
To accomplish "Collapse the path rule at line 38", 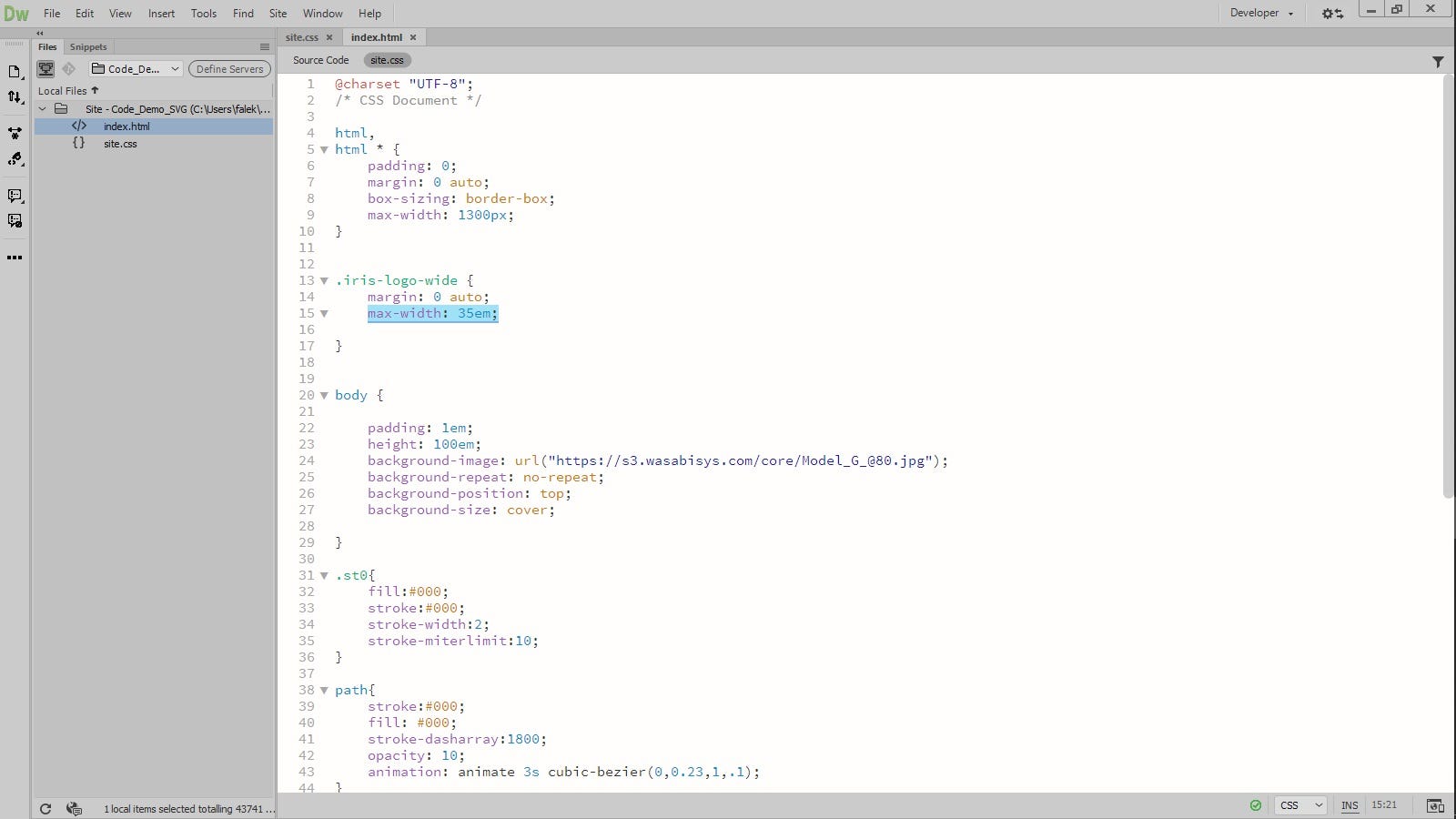I will tap(324, 691).
